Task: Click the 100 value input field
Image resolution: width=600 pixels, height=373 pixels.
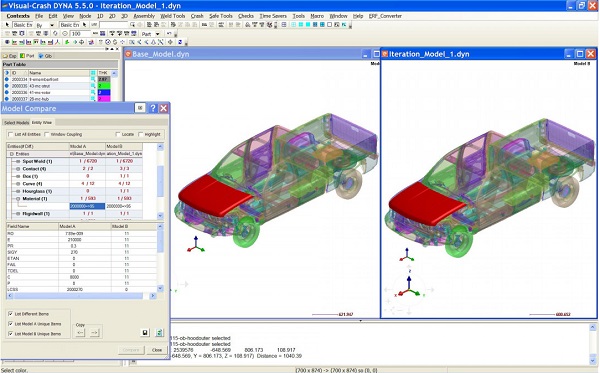Action: [80, 34]
